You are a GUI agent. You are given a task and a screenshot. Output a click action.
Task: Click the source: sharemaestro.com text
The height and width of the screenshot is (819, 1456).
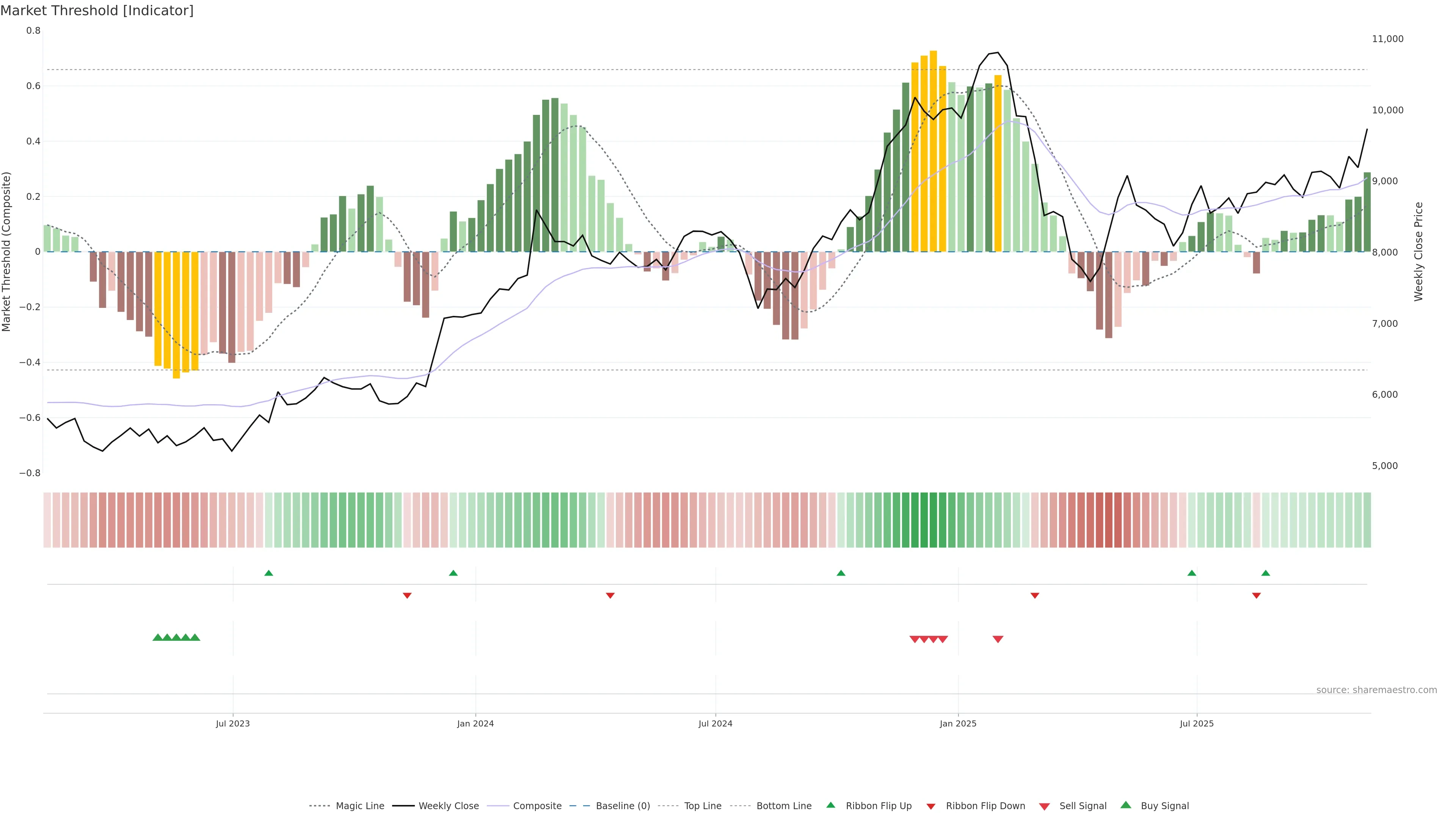[1376, 690]
